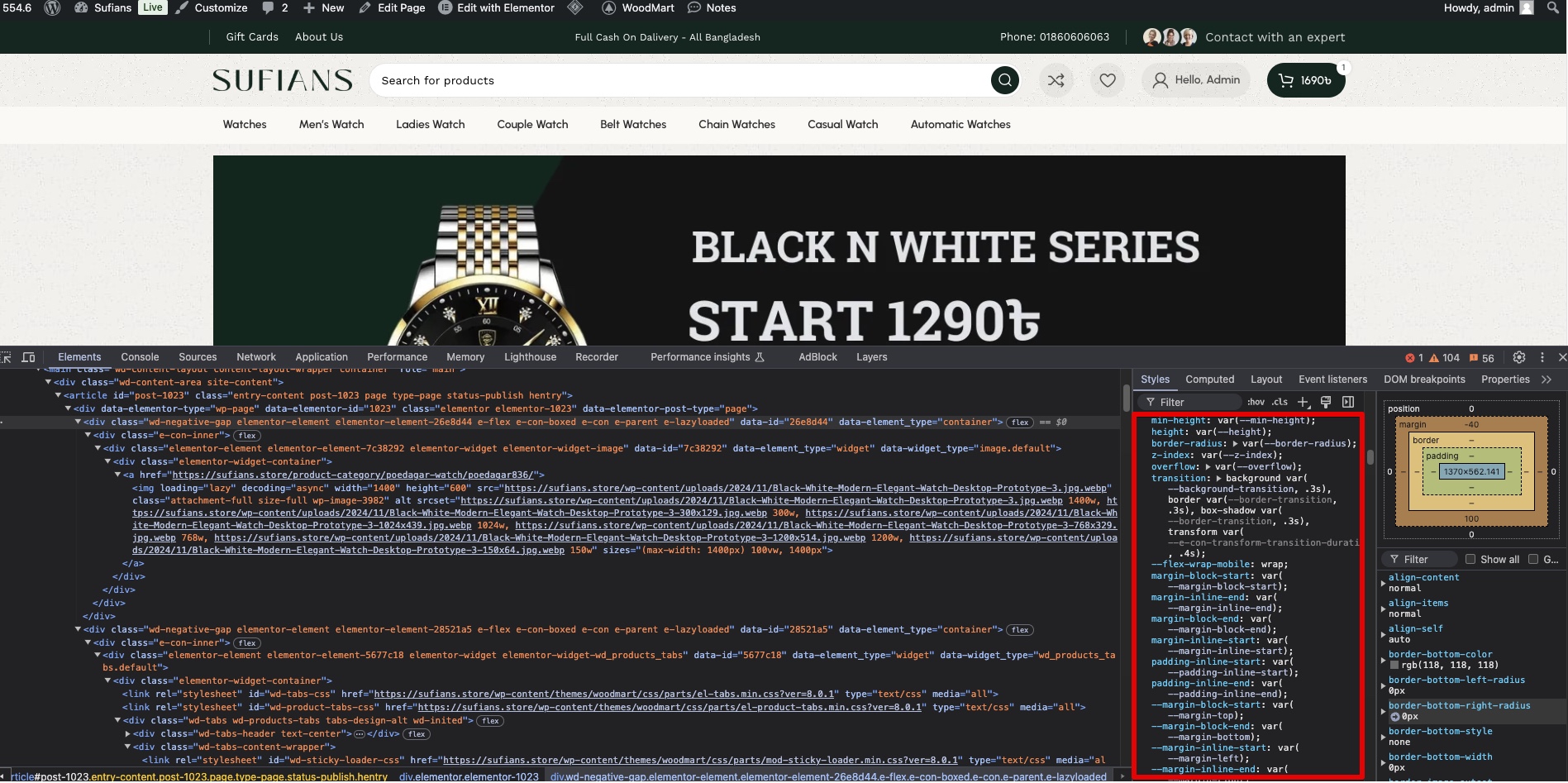The width and height of the screenshot is (1568, 783).
Task: Switch to the Console tab
Action: point(140,357)
